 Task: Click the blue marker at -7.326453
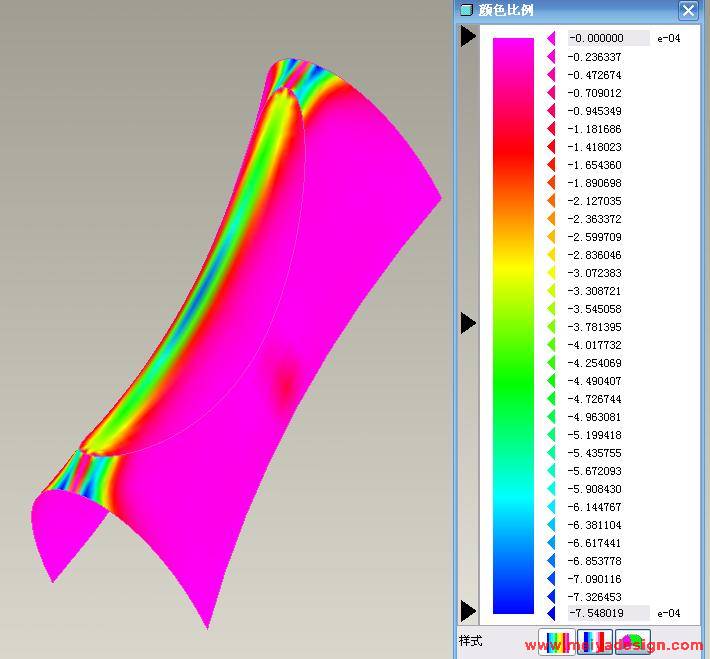[551, 597]
